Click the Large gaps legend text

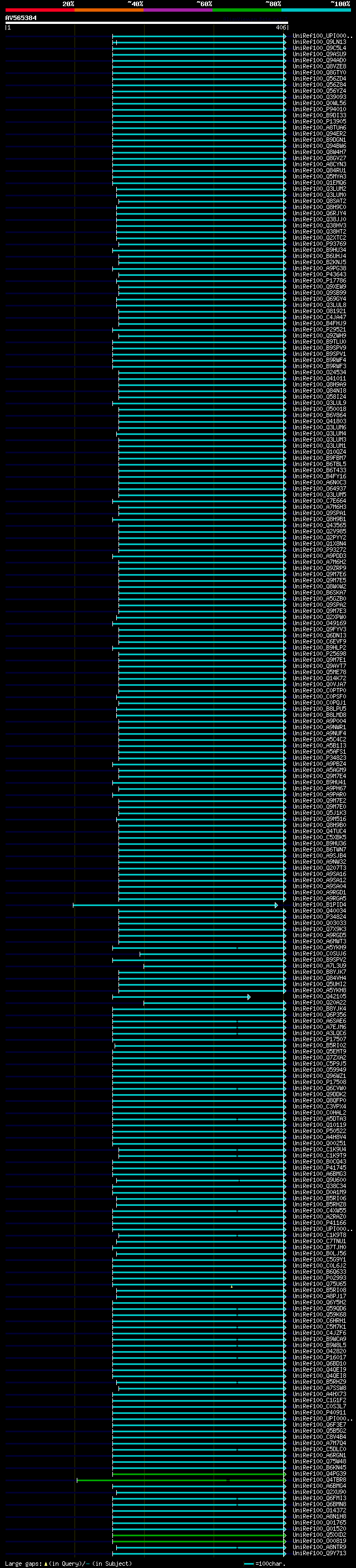coord(68,1563)
